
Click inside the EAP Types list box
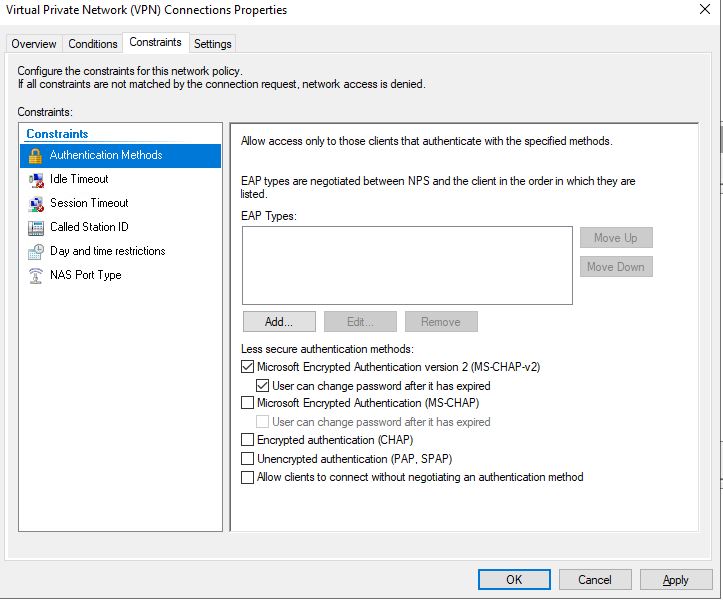(407, 265)
